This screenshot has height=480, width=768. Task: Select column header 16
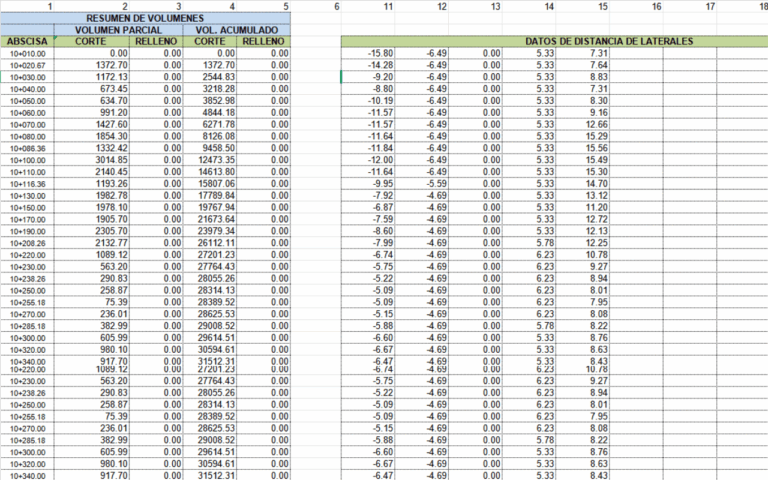(656, 6)
